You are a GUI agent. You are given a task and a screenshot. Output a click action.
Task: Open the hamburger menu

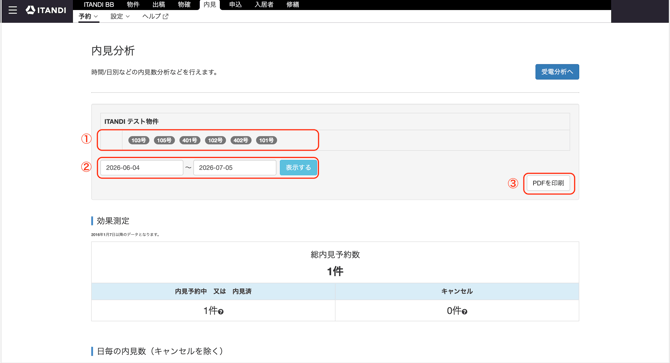pos(12,10)
